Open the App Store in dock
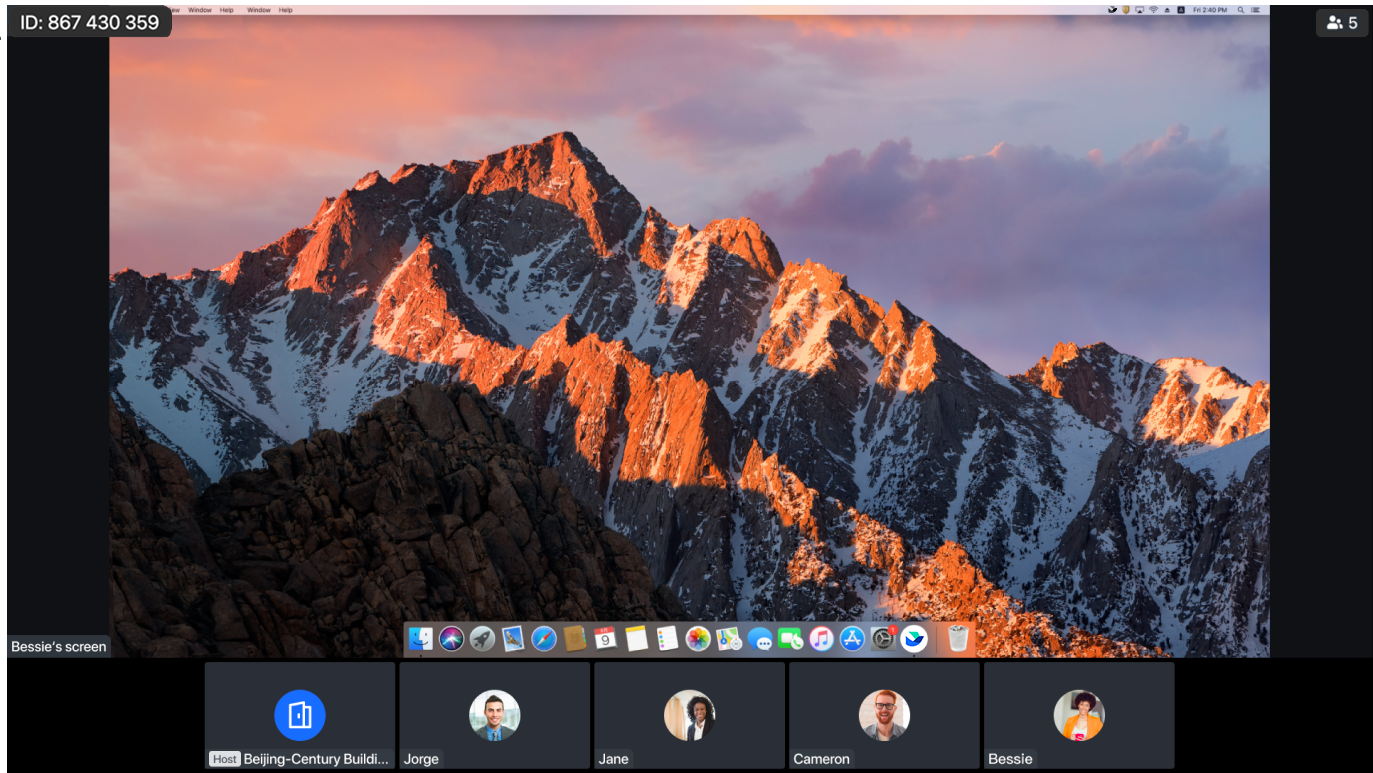Image resolution: width=1373 pixels, height=773 pixels. click(x=852, y=638)
